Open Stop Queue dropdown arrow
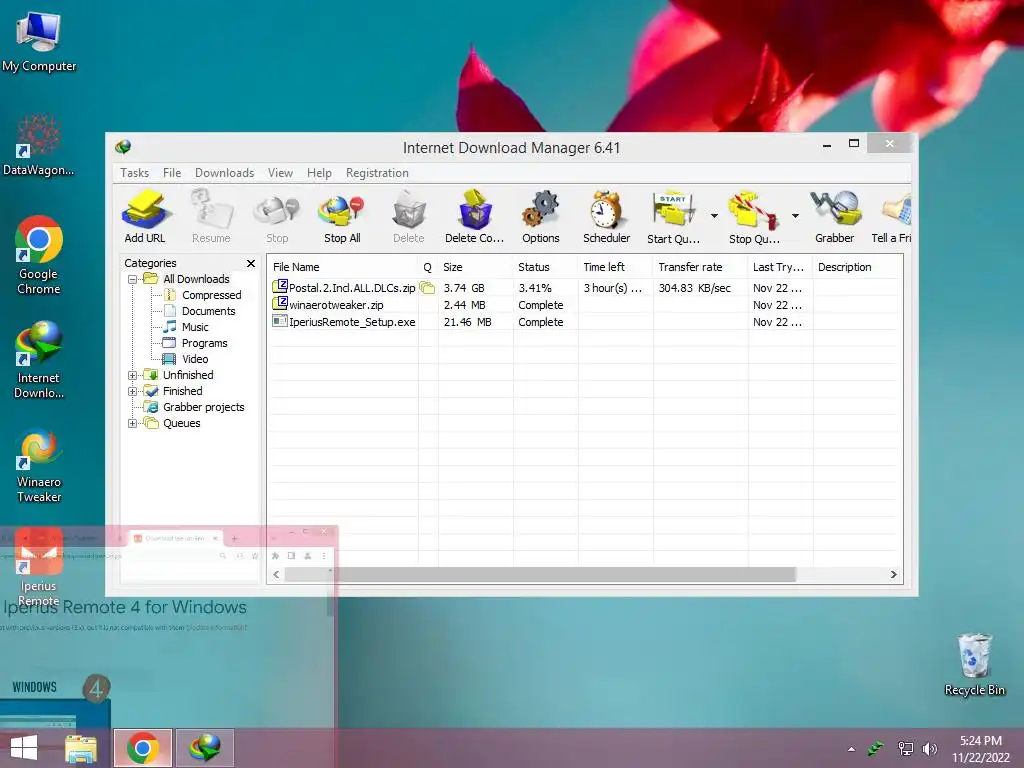Screen dimensions: 1024x768 [x=795, y=216]
